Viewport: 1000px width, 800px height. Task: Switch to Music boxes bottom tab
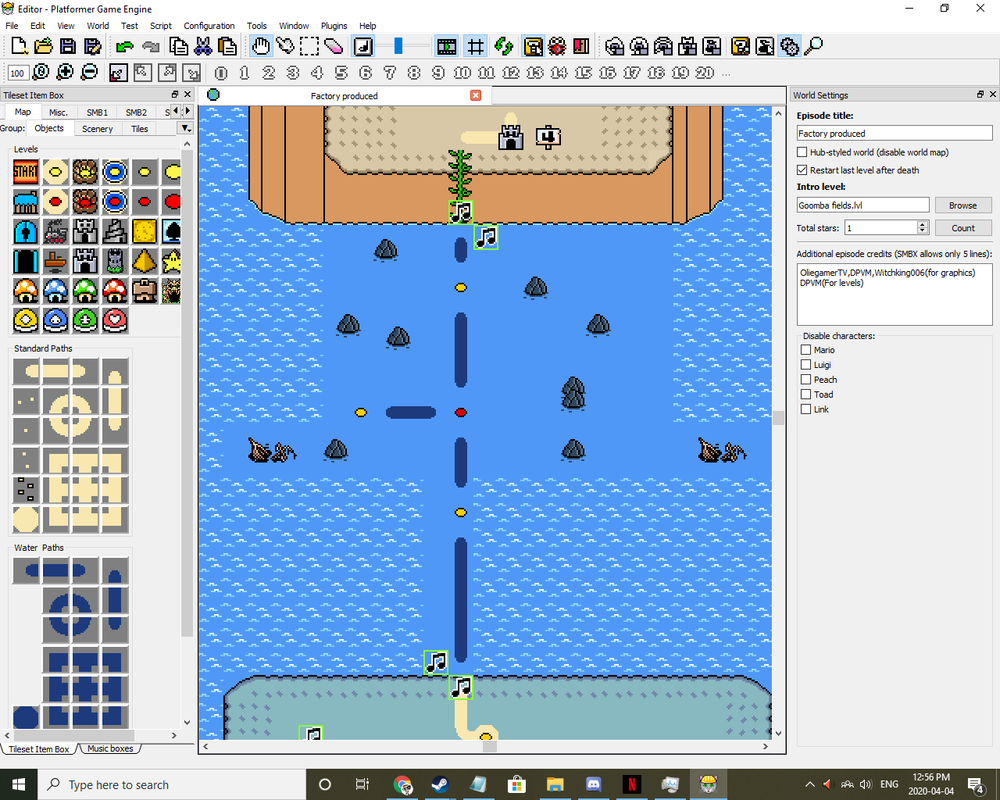(x=110, y=749)
